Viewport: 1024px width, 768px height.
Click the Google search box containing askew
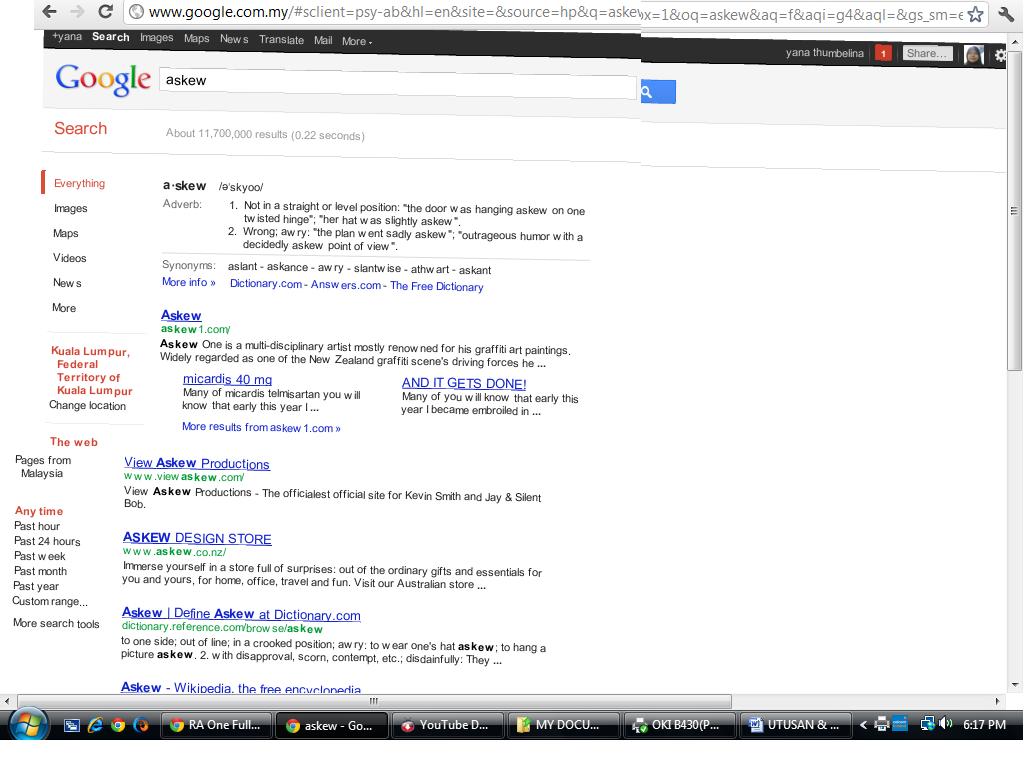coord(398,85)
